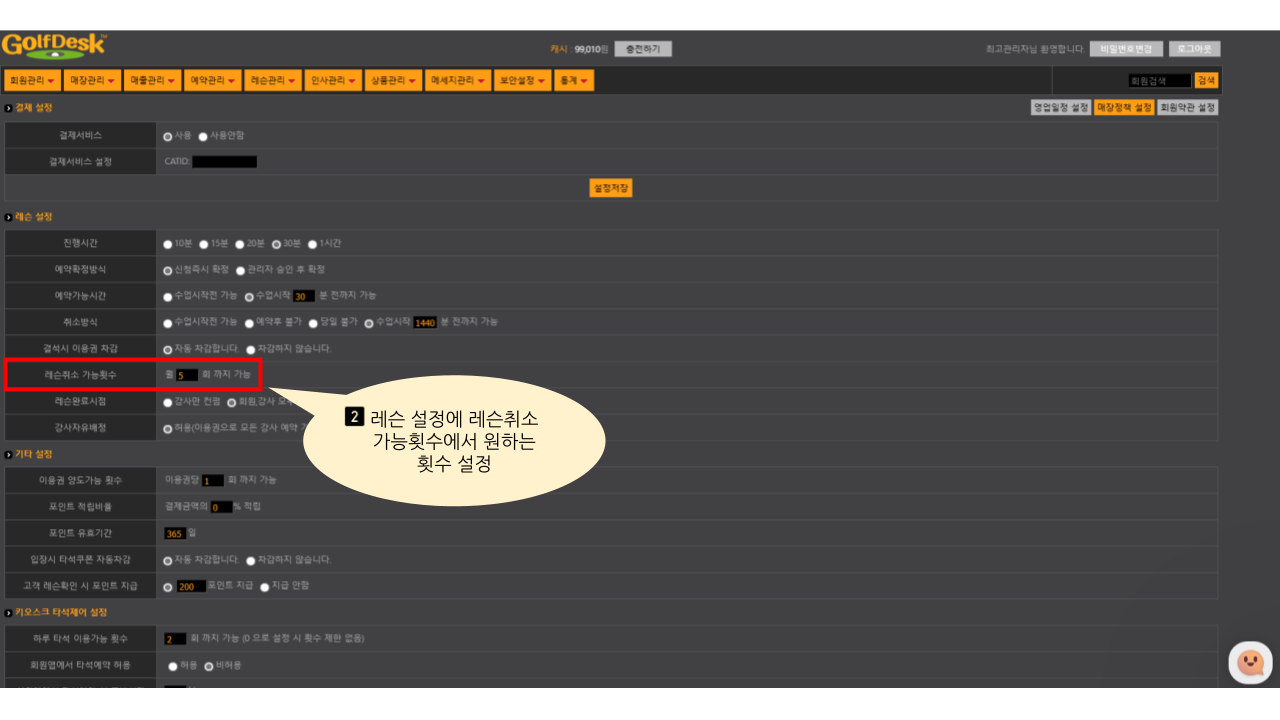Click the 로그아웃 button

click(1194, 48)
